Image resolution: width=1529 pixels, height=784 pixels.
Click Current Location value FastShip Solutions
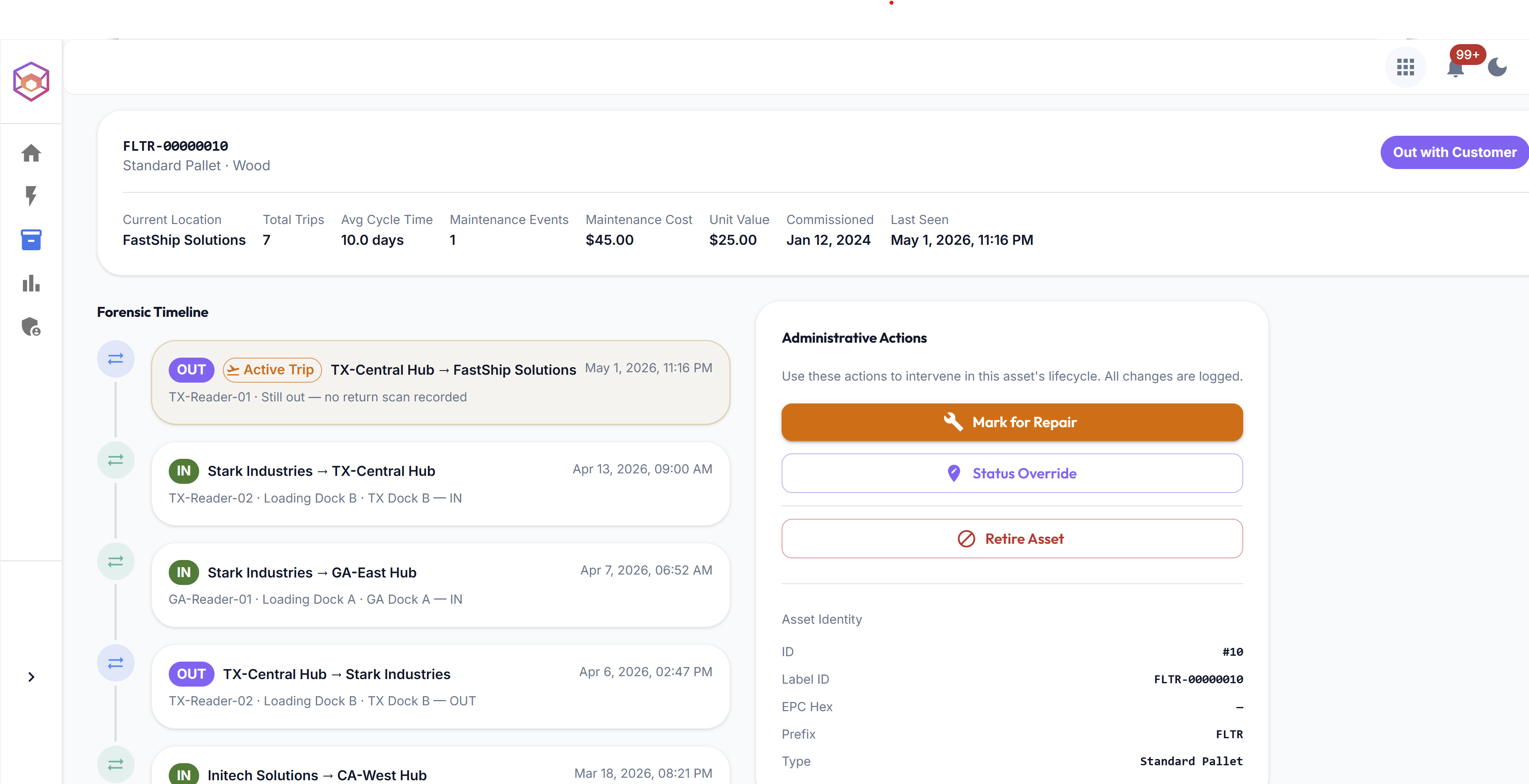(x=184, y=239)
